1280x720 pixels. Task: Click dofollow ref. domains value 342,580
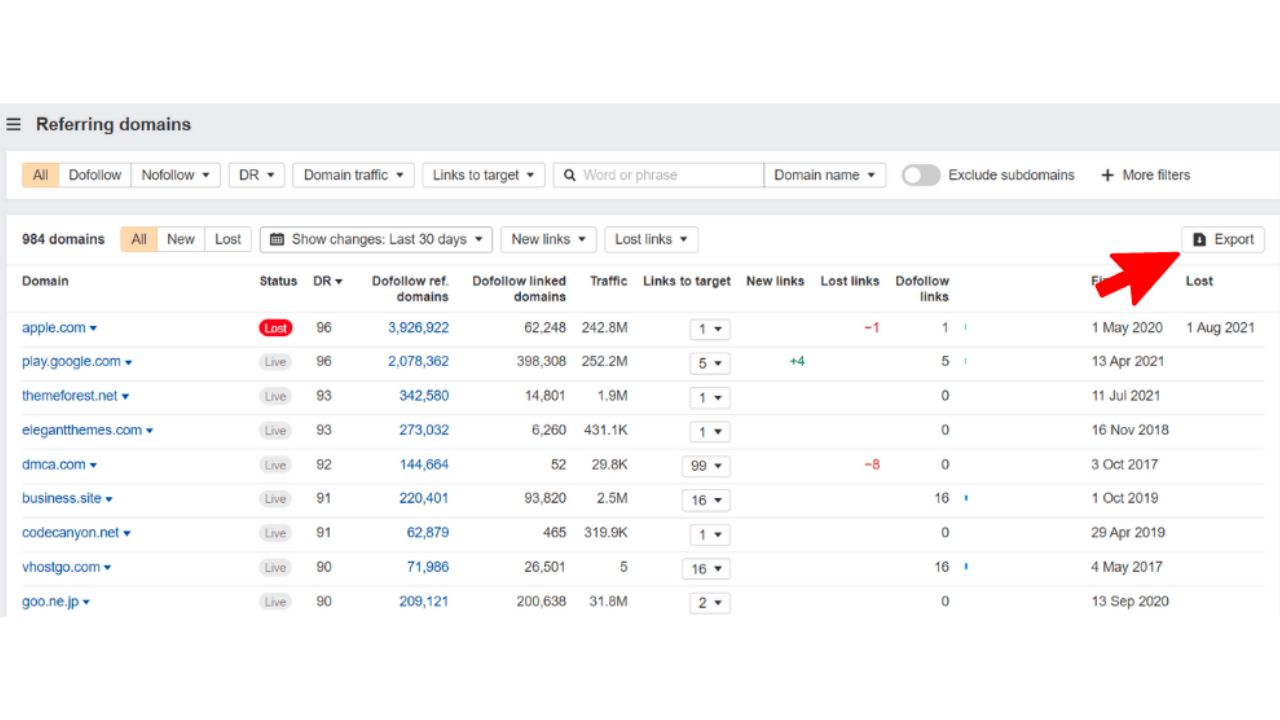(x=424, y=396)
